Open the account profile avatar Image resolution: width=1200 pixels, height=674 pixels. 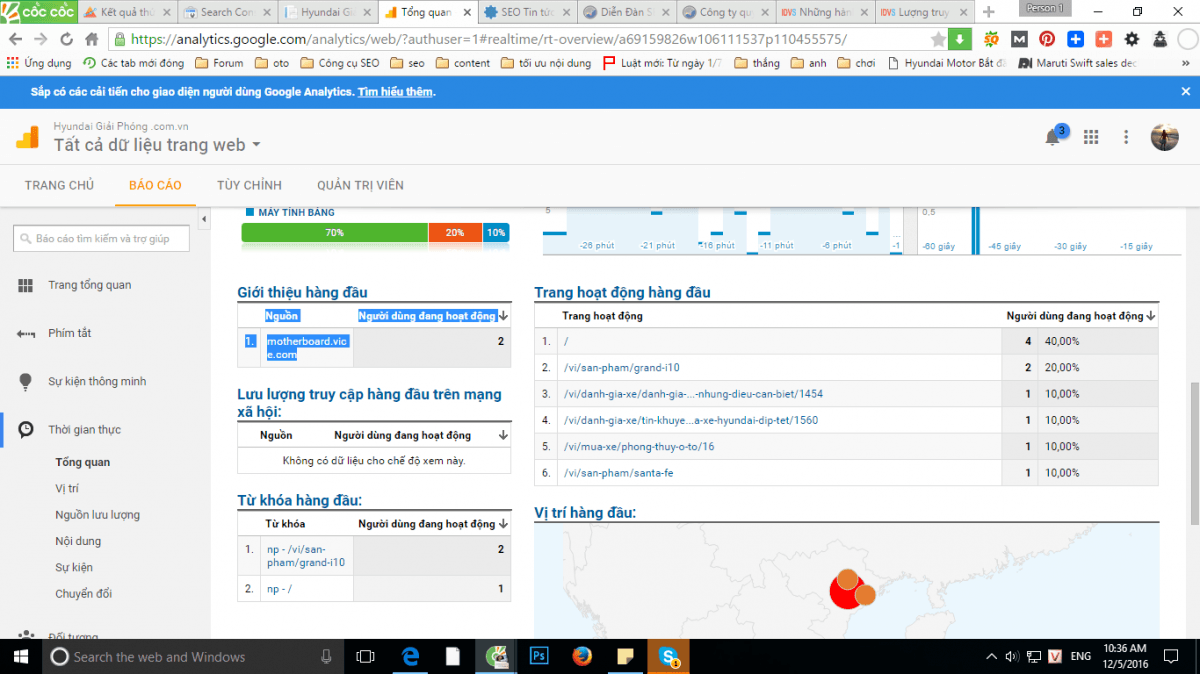[x=1164, y=137]
